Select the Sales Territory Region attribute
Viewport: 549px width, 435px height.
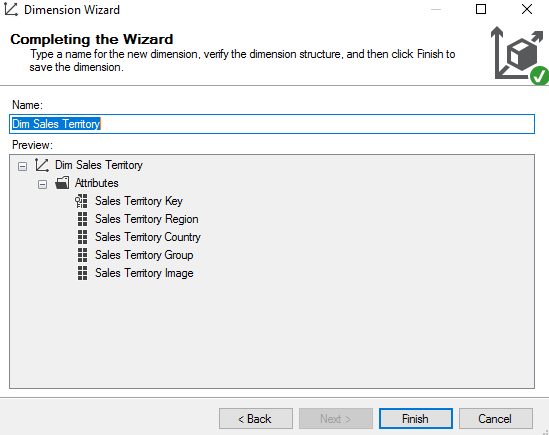coord(147,219)
